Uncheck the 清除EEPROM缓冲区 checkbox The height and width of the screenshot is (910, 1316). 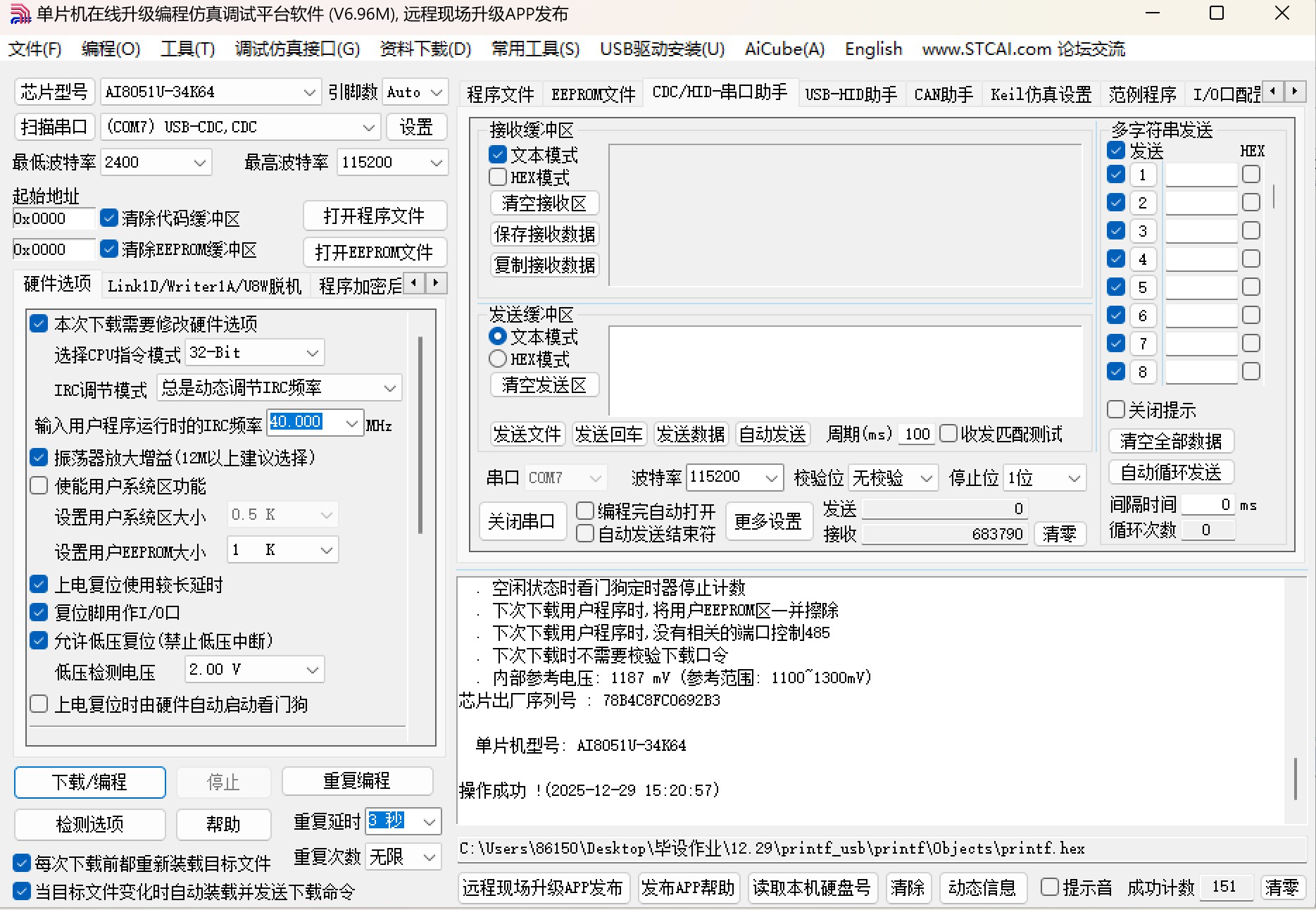coord(109,249)
